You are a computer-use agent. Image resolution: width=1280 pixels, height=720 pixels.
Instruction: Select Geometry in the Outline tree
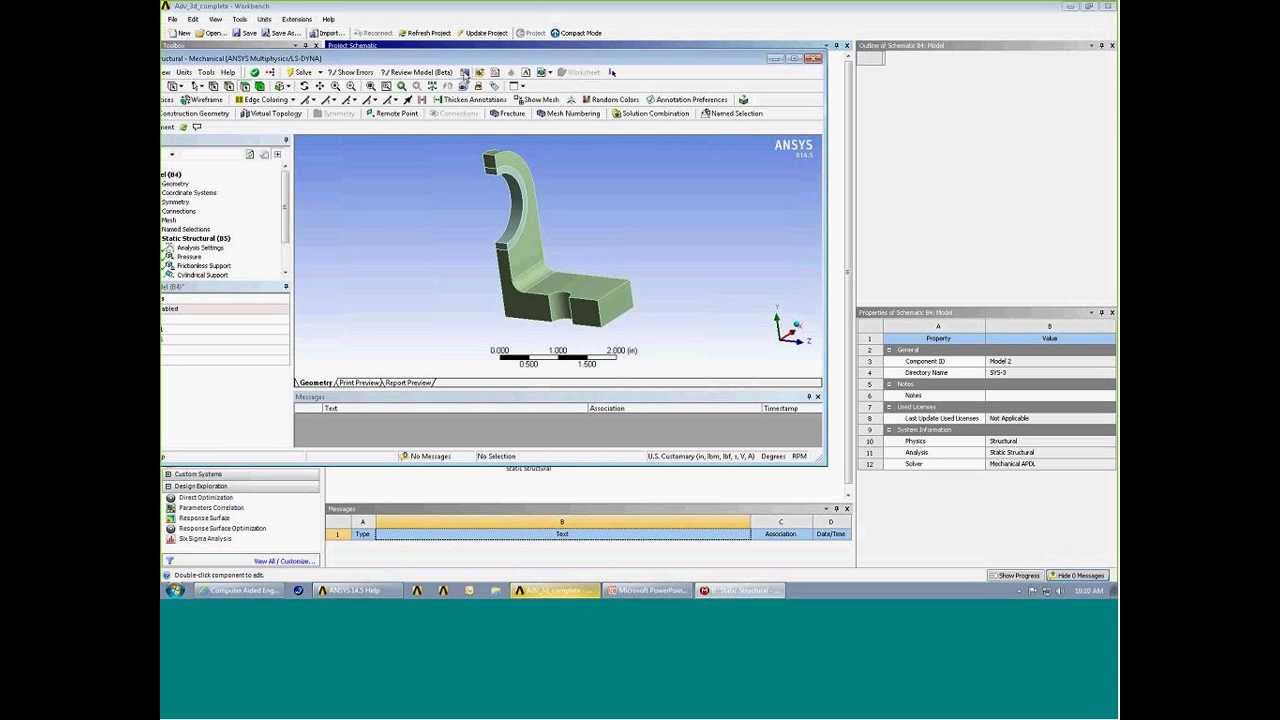pyautogui.click(x=175, y=184)
